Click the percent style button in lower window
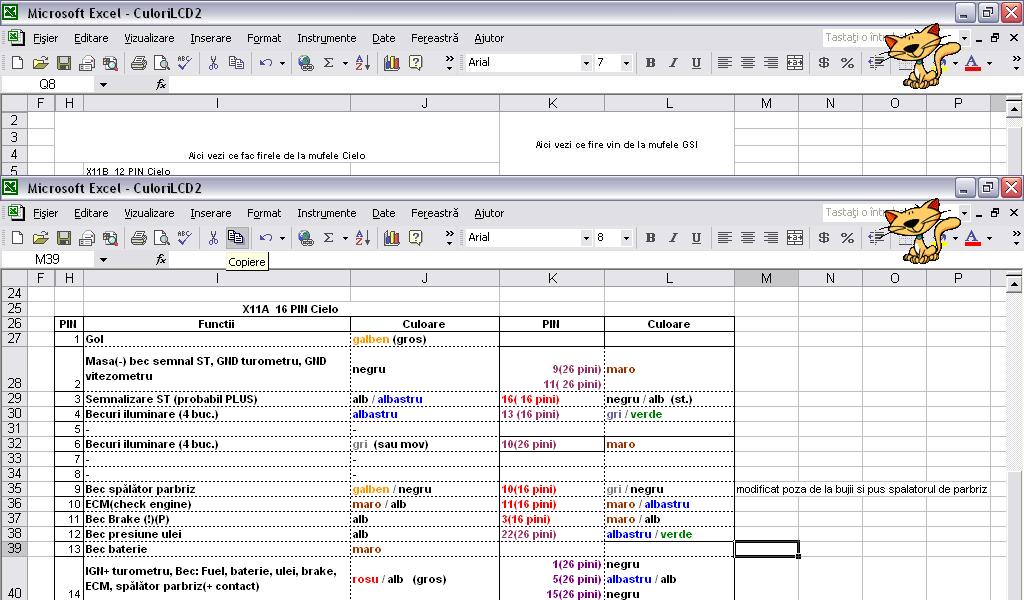The image size is (1024, 600). tap(847, 238)
